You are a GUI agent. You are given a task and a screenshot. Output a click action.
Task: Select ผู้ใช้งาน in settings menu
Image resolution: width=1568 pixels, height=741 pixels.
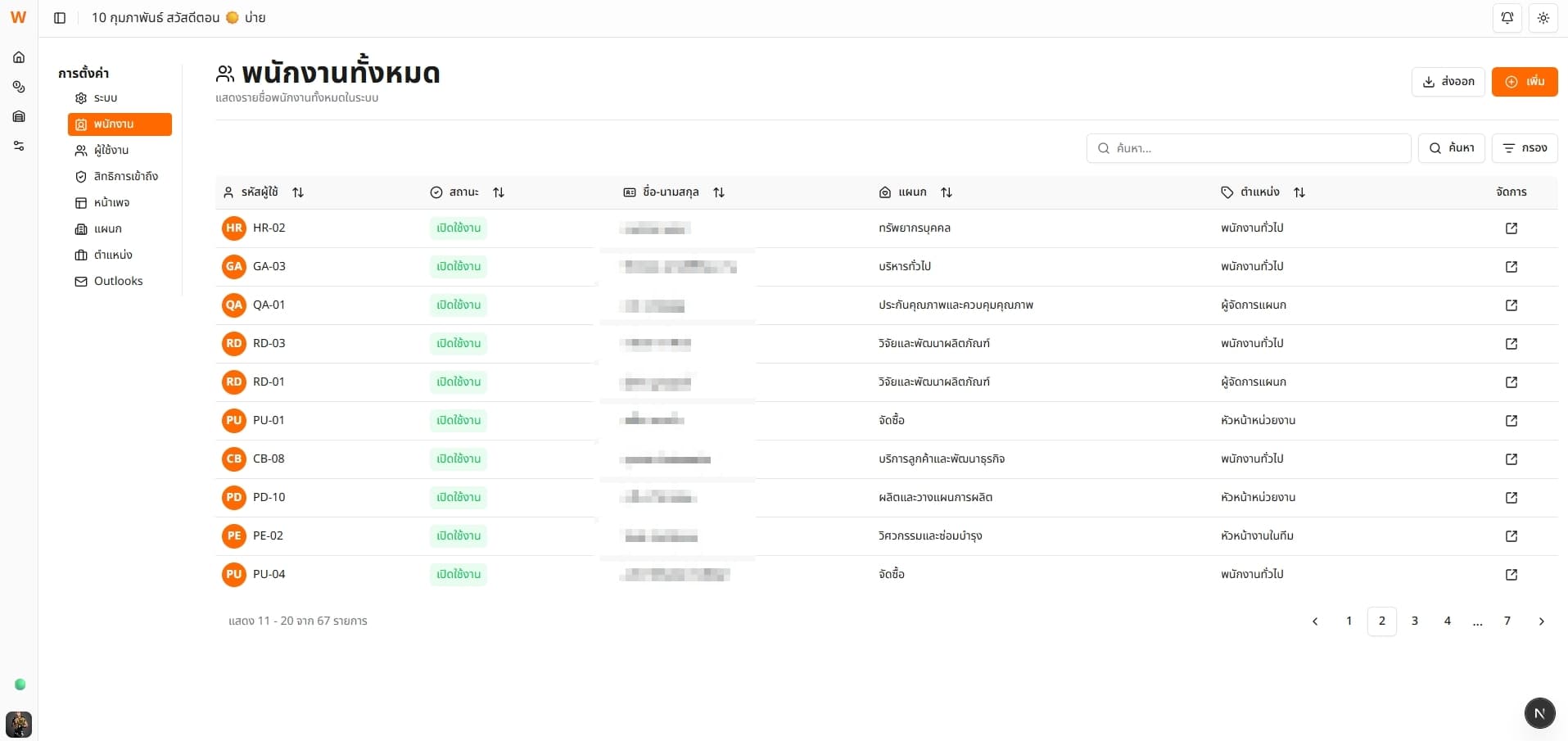111,151
